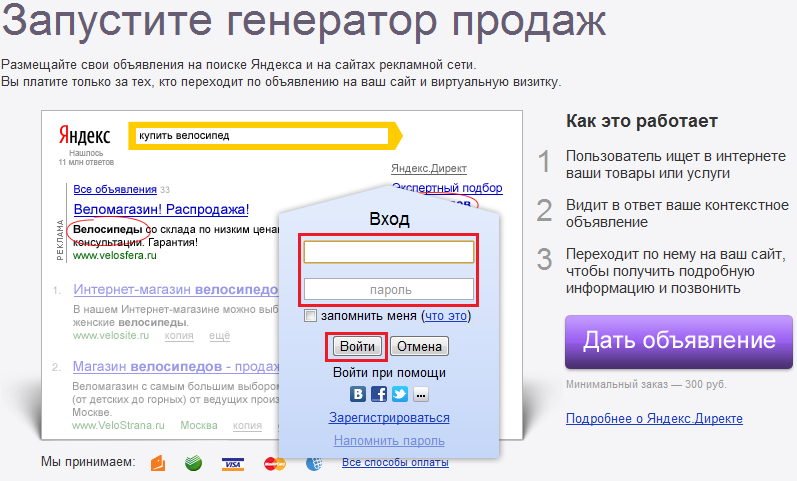The height and width of the screenshot is (481, 797).
Task: Focus the 'пароль' password field
Action: 389,289
